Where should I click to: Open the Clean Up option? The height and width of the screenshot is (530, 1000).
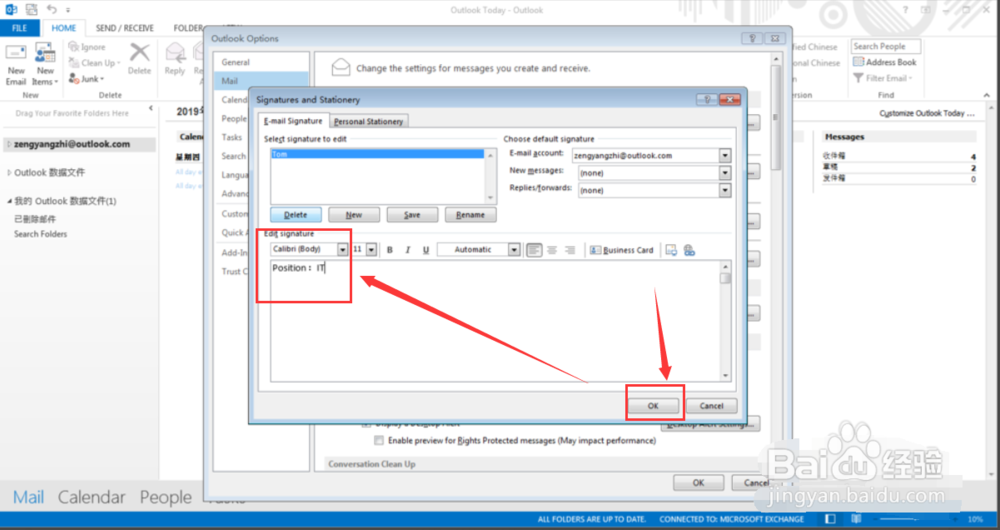point(94,63)
